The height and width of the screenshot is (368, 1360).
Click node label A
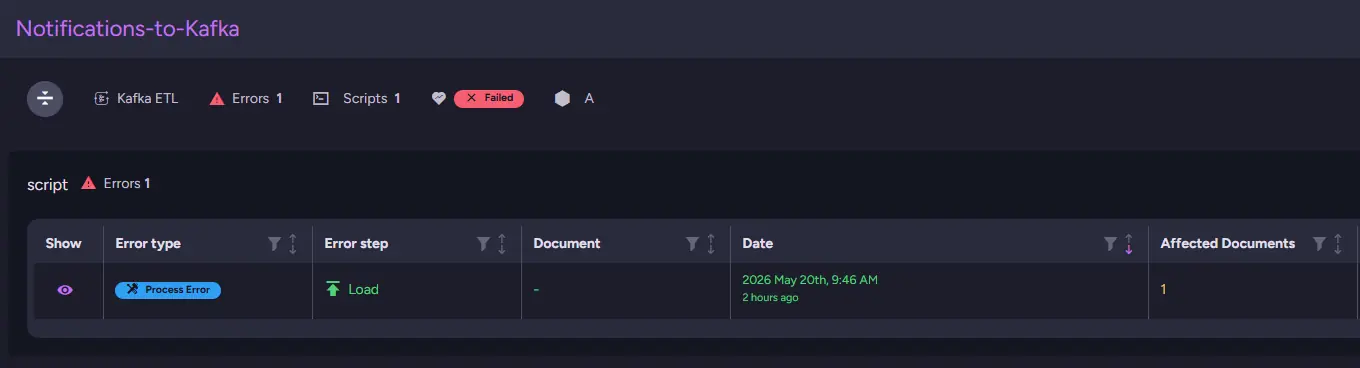[x=589, y=99]
